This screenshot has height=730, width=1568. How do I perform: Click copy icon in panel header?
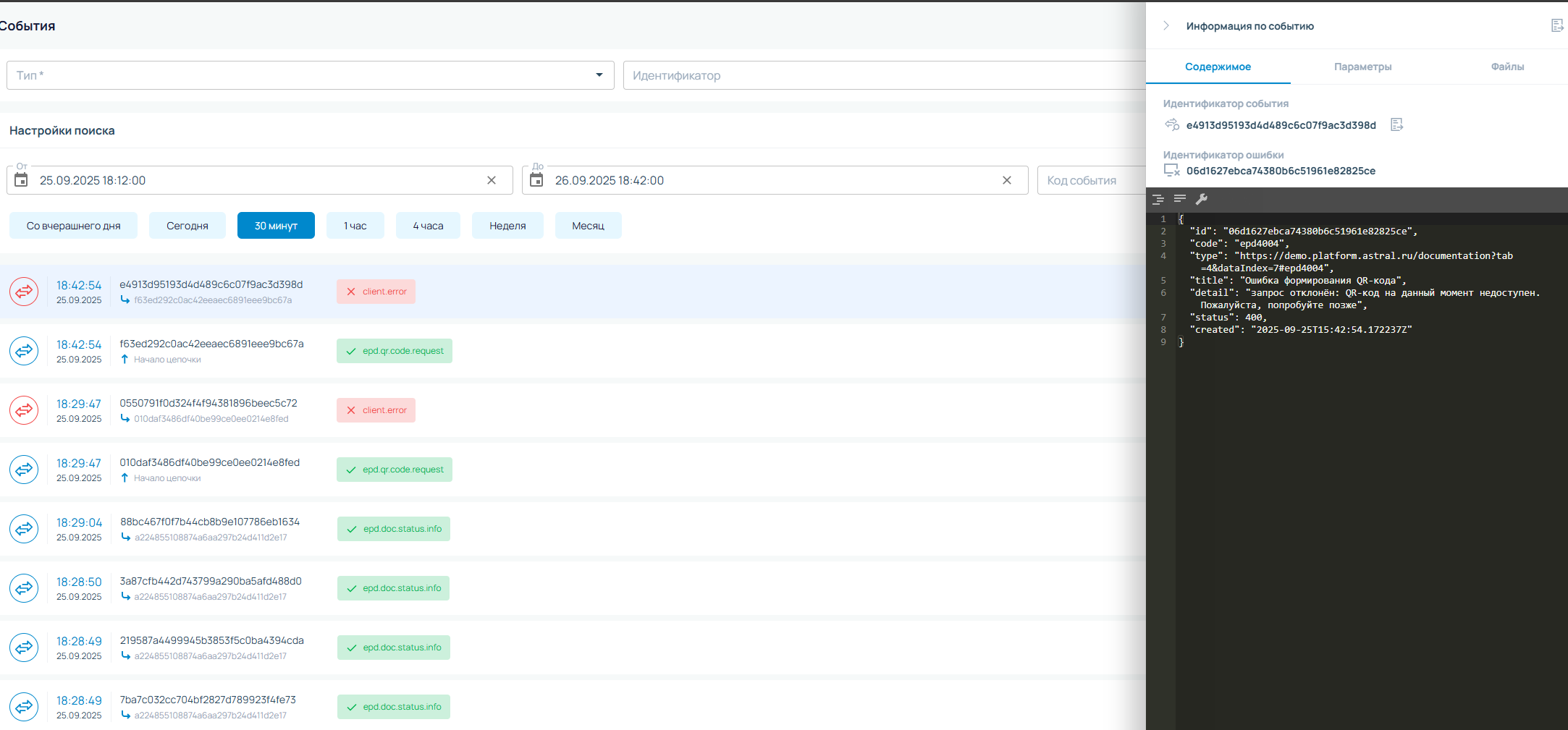click(1557, 25)
